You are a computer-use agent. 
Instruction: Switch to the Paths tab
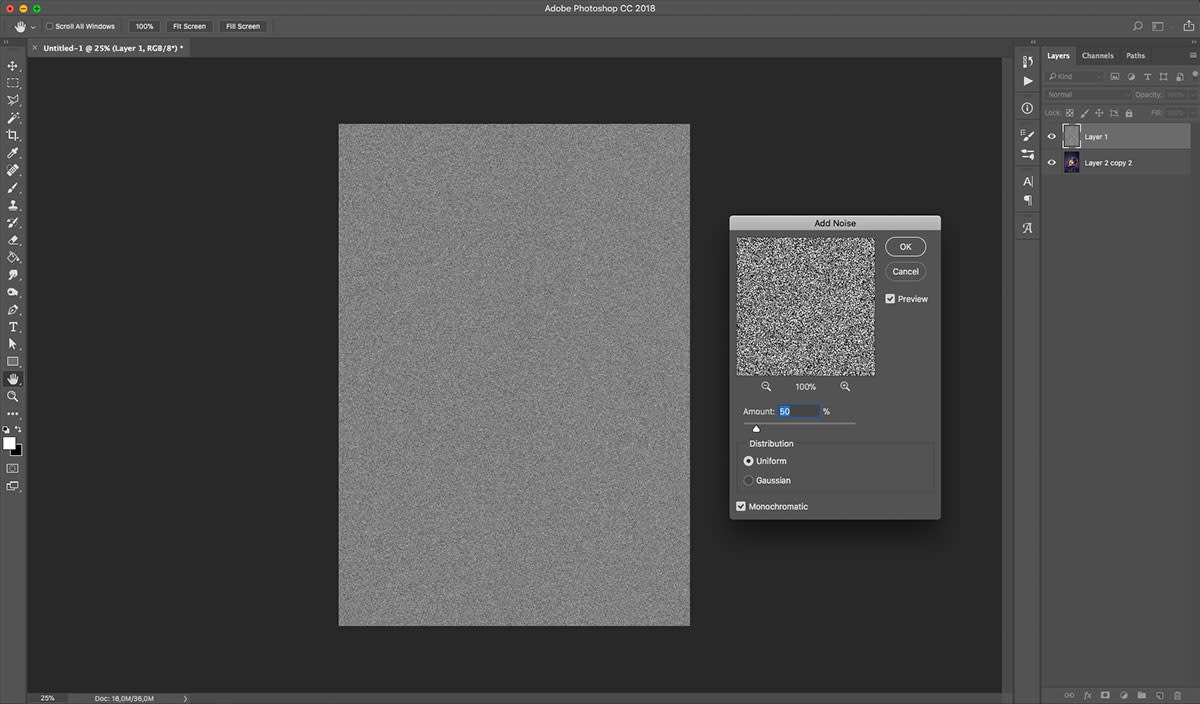1135,56
